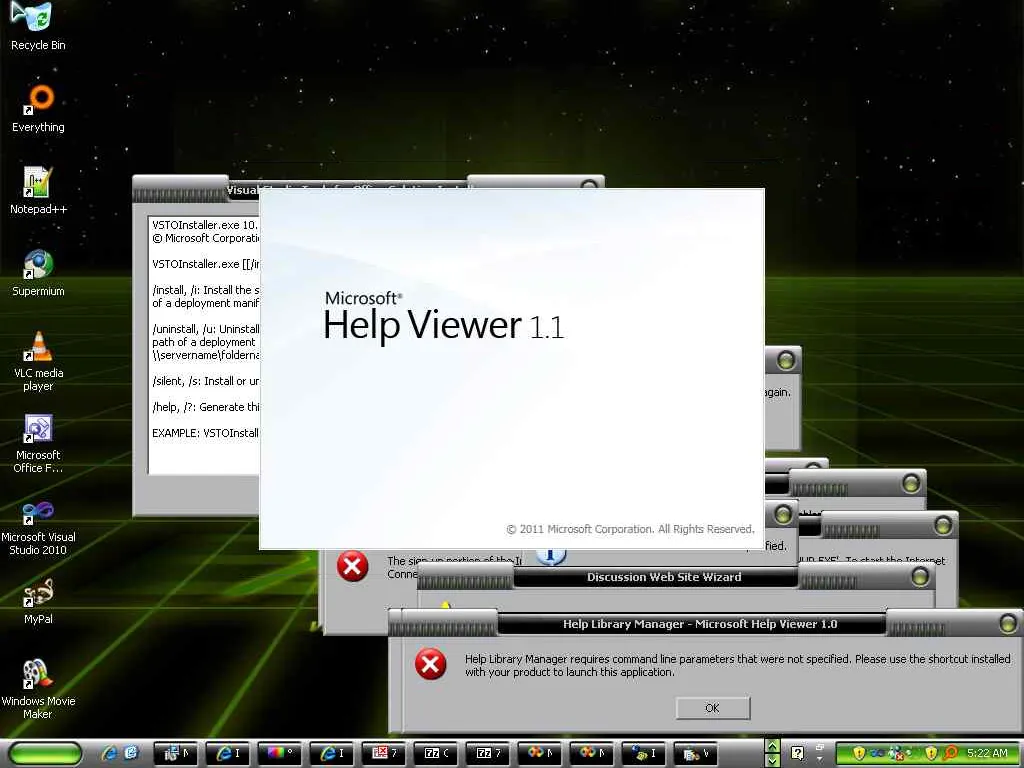Screen dimensions: 1024x768
Task: Launch the Supermium browser icon
Action: (x=38, y=272)
